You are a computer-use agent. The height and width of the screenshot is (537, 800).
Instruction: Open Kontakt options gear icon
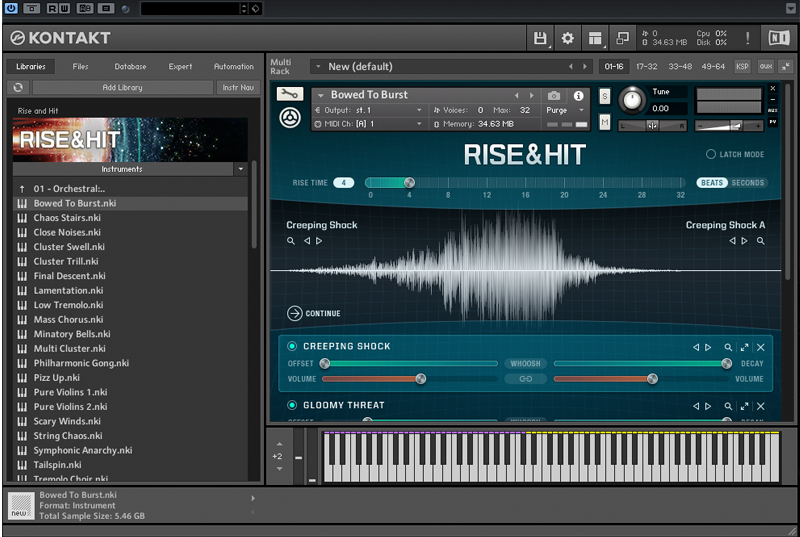(567, 38)
